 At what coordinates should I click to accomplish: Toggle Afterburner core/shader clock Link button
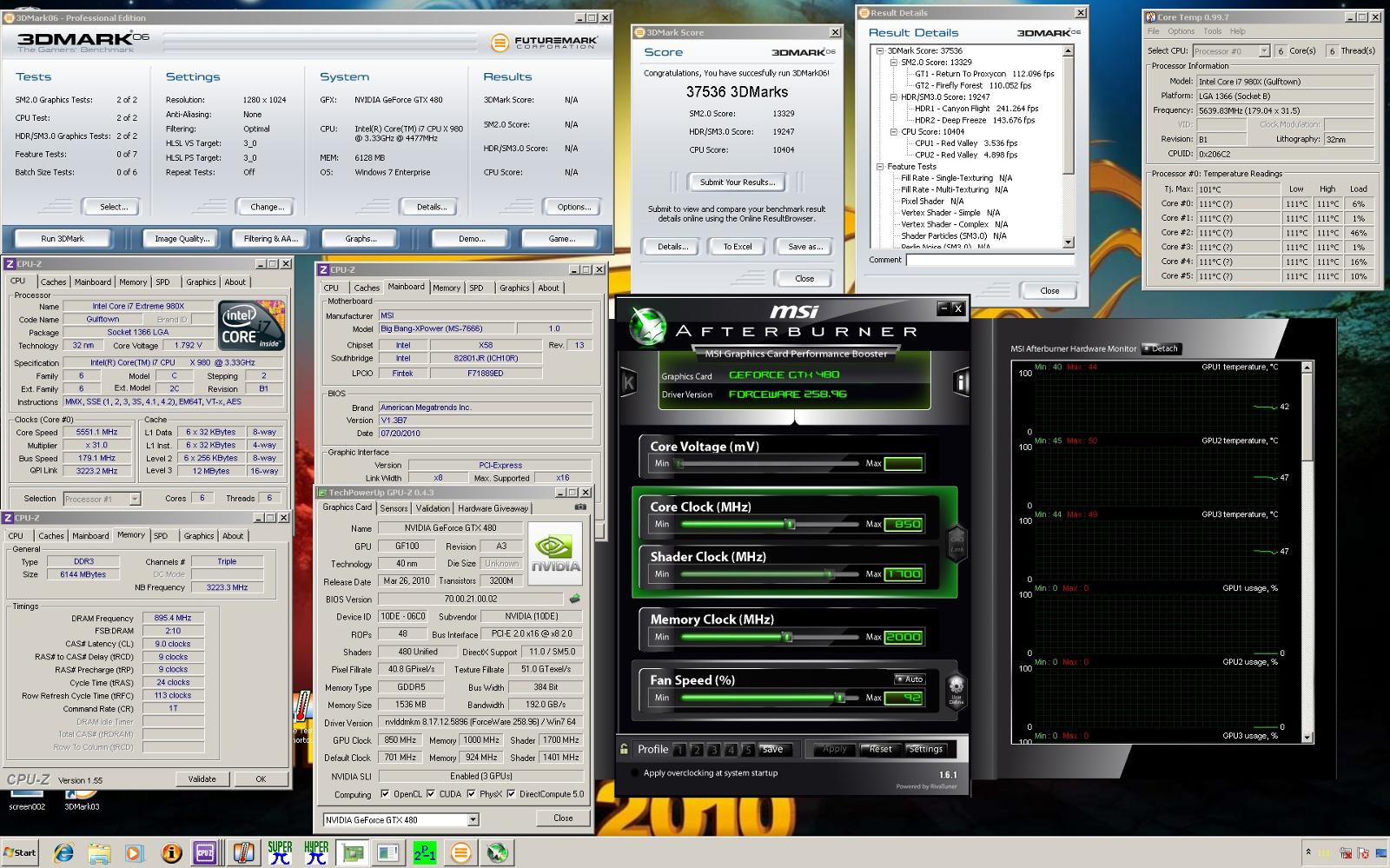[x=956, y=543]
